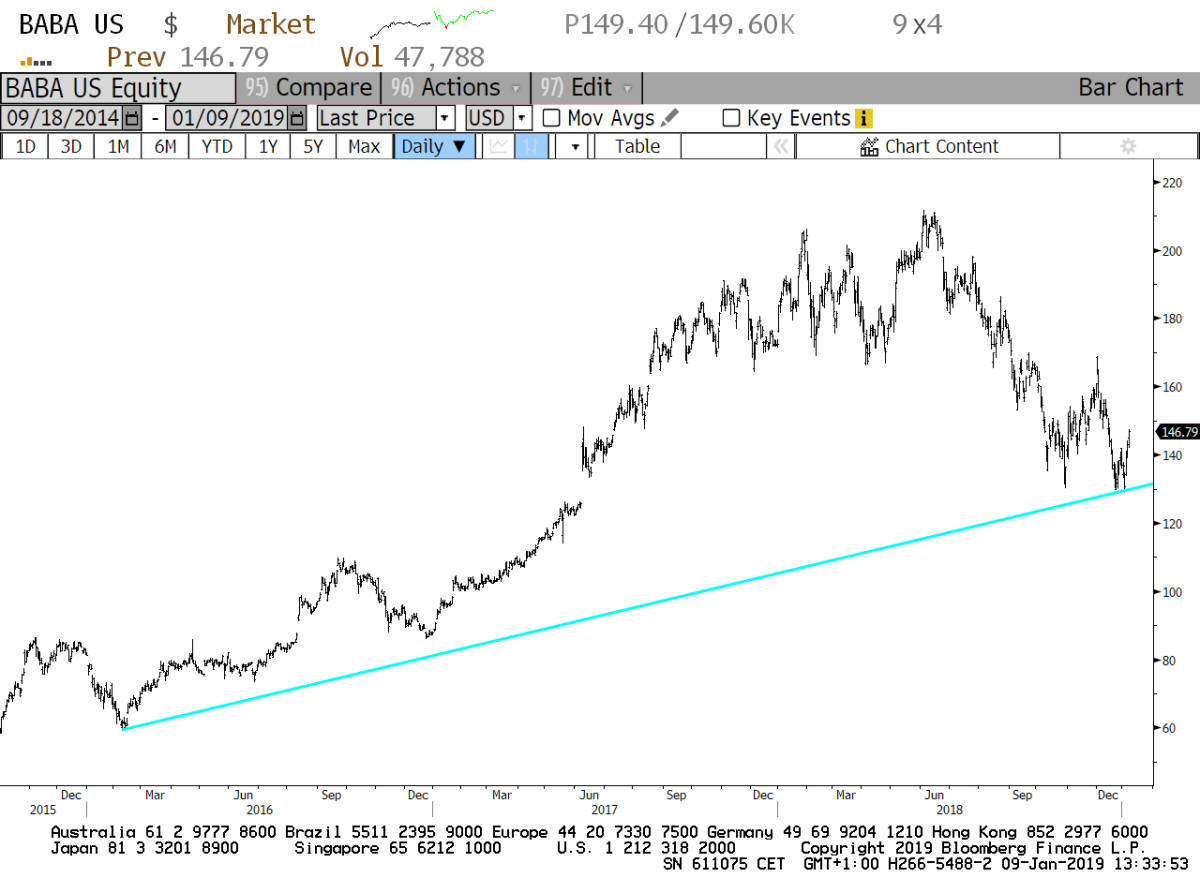Click the cyan trendline on the chart
The height and width of the screenshot is (893, 1200).
coord(637,606)
